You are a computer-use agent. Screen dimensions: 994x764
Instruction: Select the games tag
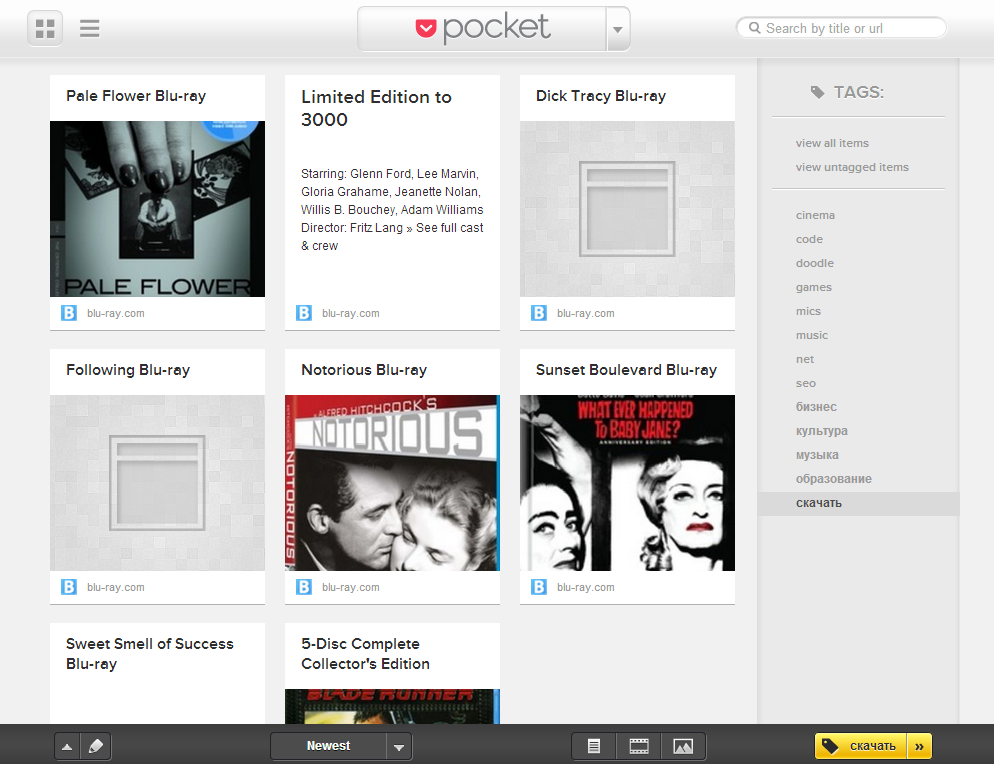[813, 288]
